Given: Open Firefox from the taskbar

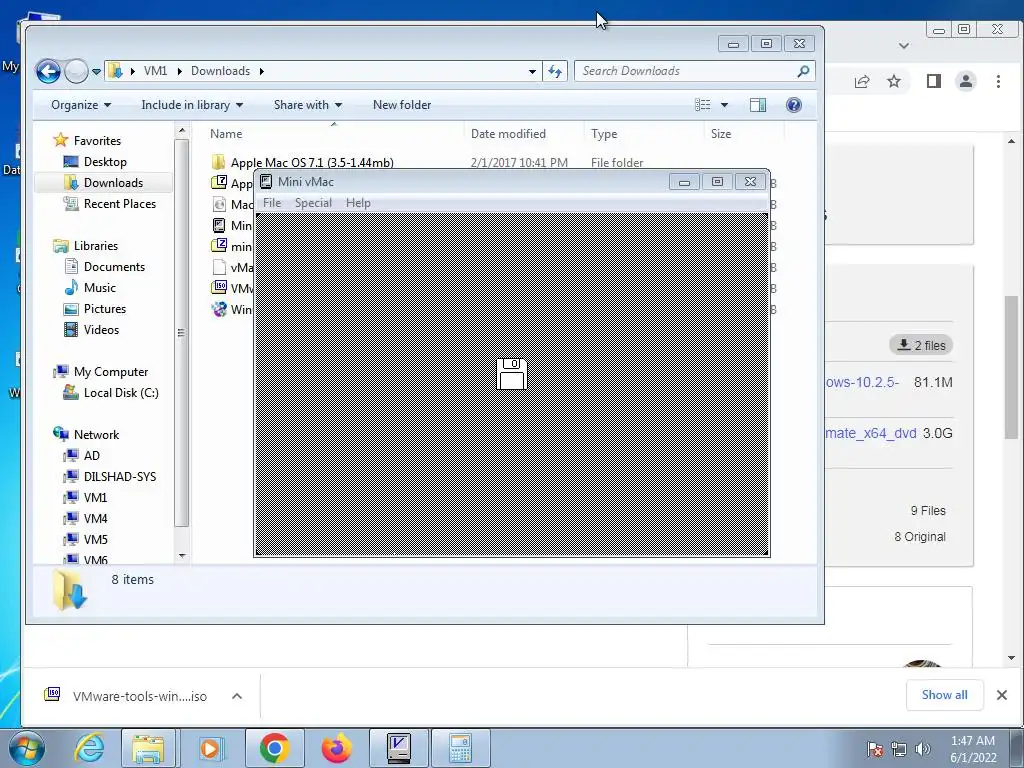Looking at the screenshot, I should point(336,748).
